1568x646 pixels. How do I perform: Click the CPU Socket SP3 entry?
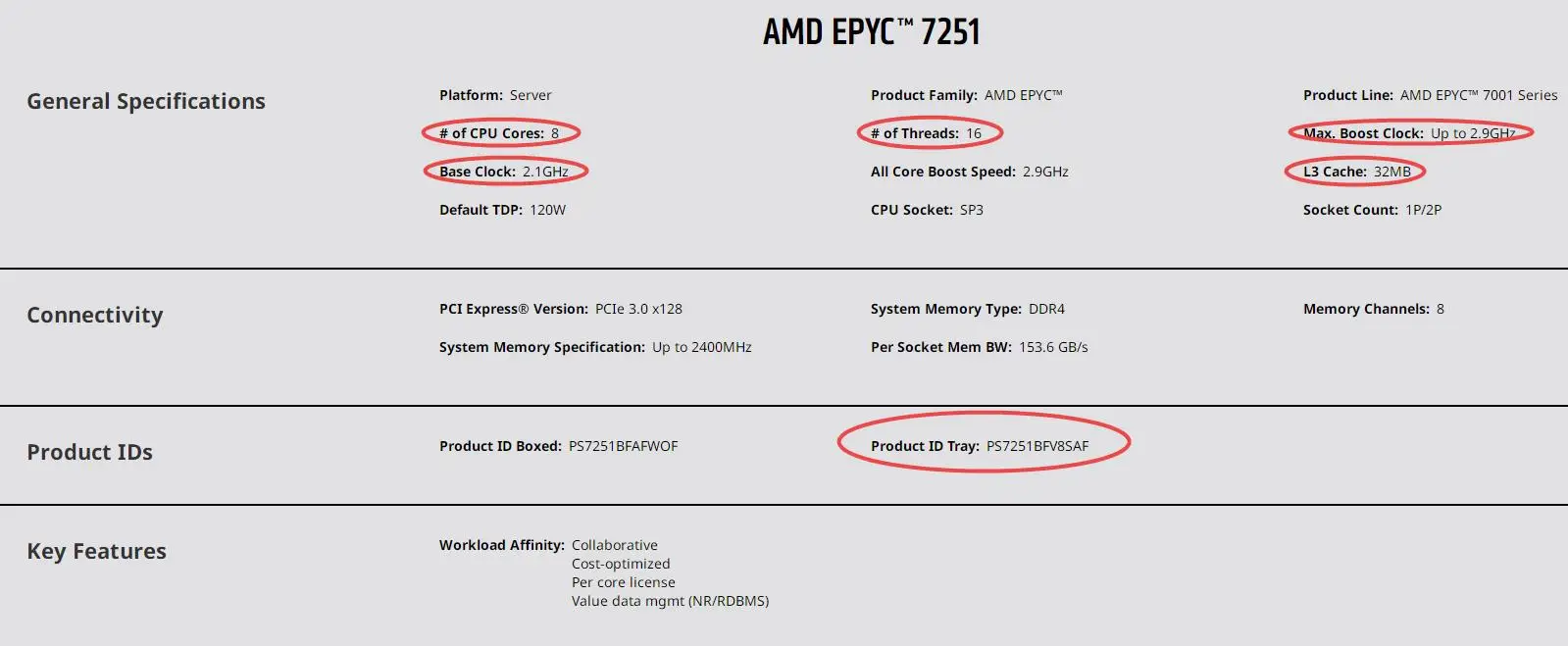[927, 210]
